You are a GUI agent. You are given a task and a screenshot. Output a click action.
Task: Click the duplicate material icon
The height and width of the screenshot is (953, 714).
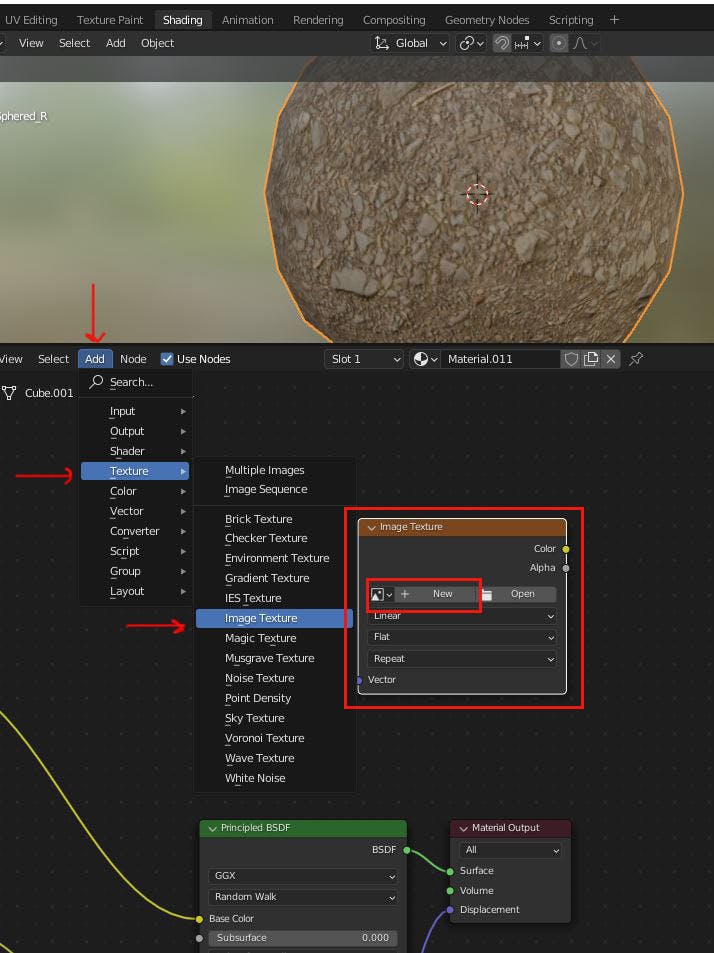pos(591,359)
